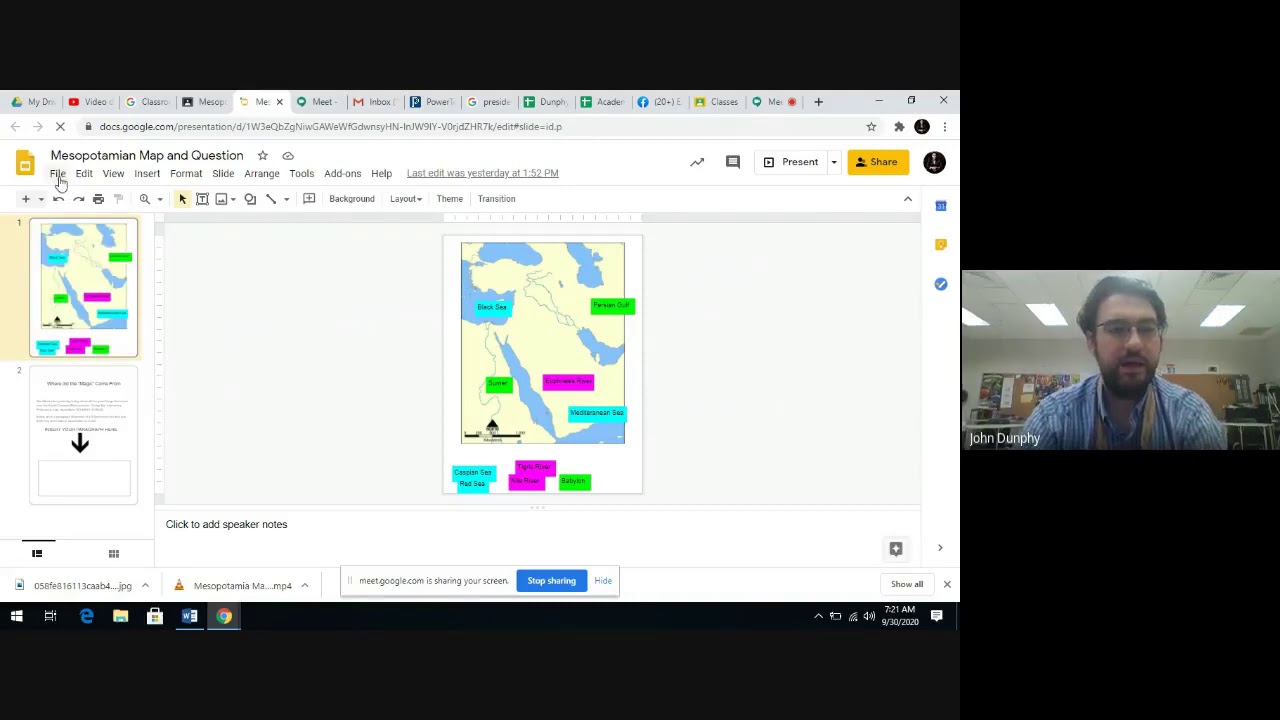Expand the line type dropdown
This screenshot has width=1280, height=720.
click(x=286, y=199)
